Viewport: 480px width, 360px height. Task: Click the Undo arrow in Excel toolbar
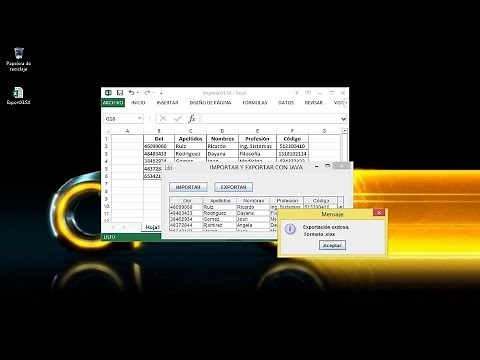point(131,93)
